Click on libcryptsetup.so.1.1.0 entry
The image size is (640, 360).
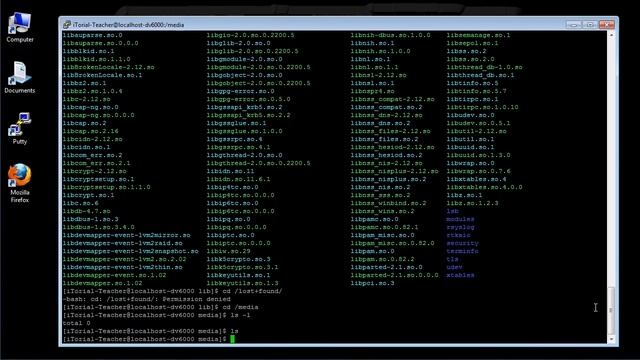tap(107, 187)
